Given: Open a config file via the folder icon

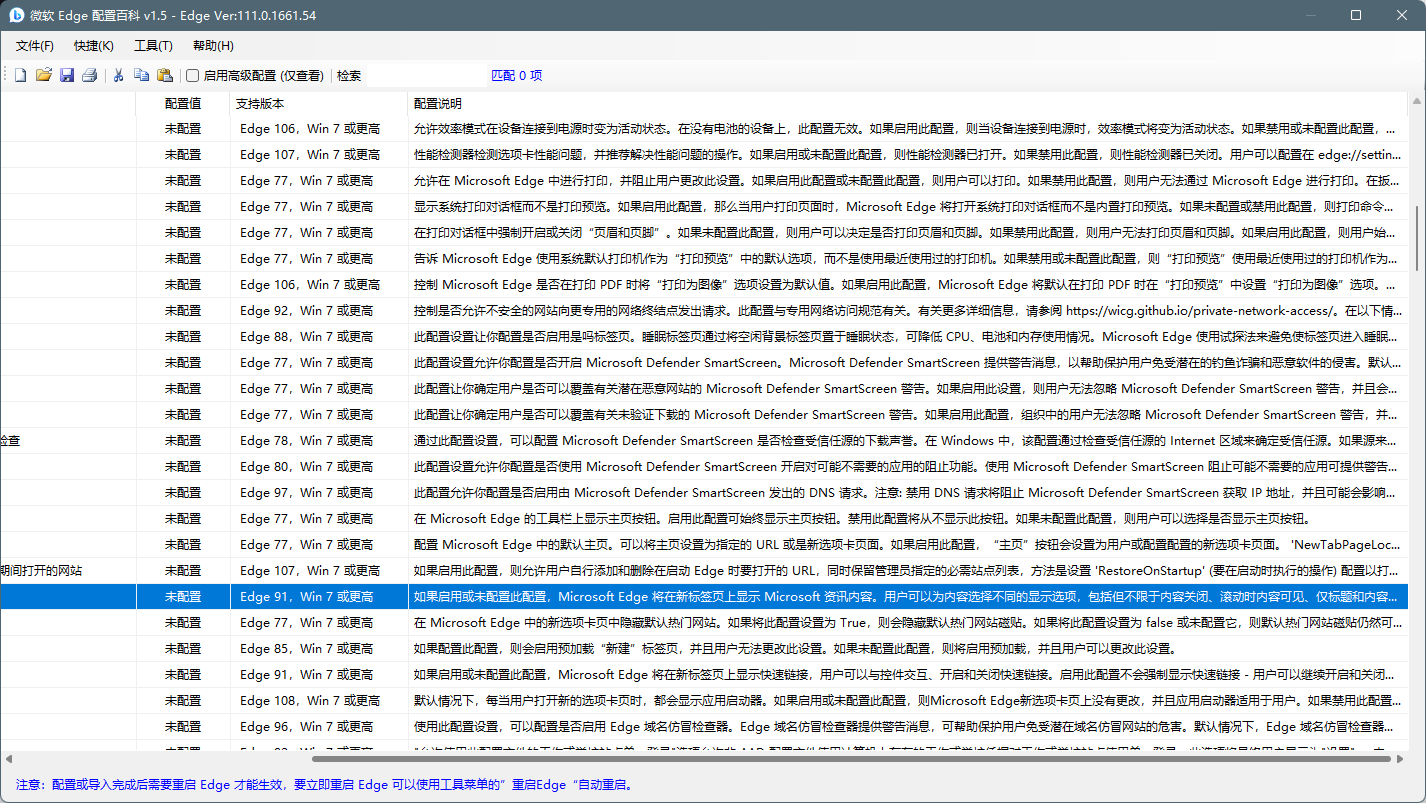Looking at the screenshot, I should tap(44, 75).
